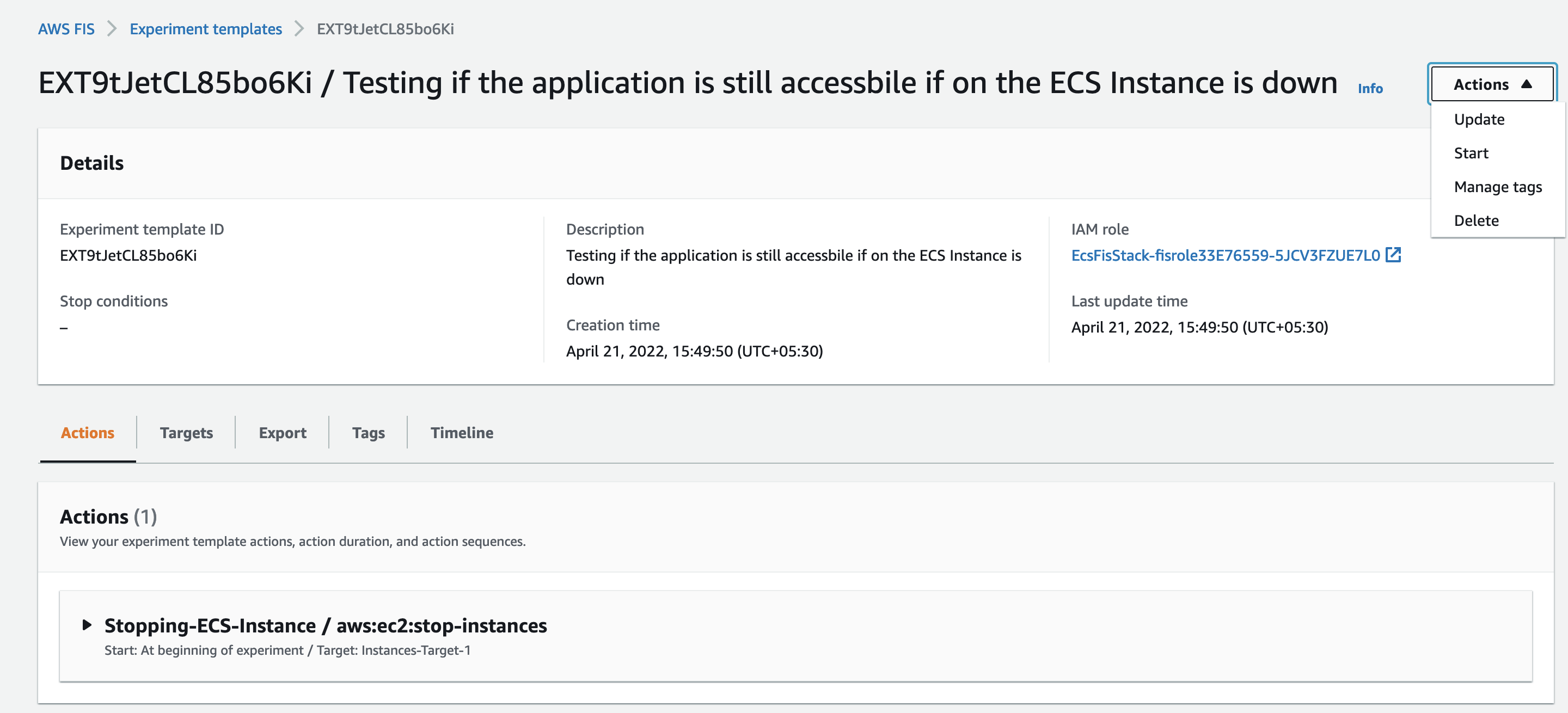
Task: Select Delete in the Actions menu
Action: click(x=1476, y=220)
